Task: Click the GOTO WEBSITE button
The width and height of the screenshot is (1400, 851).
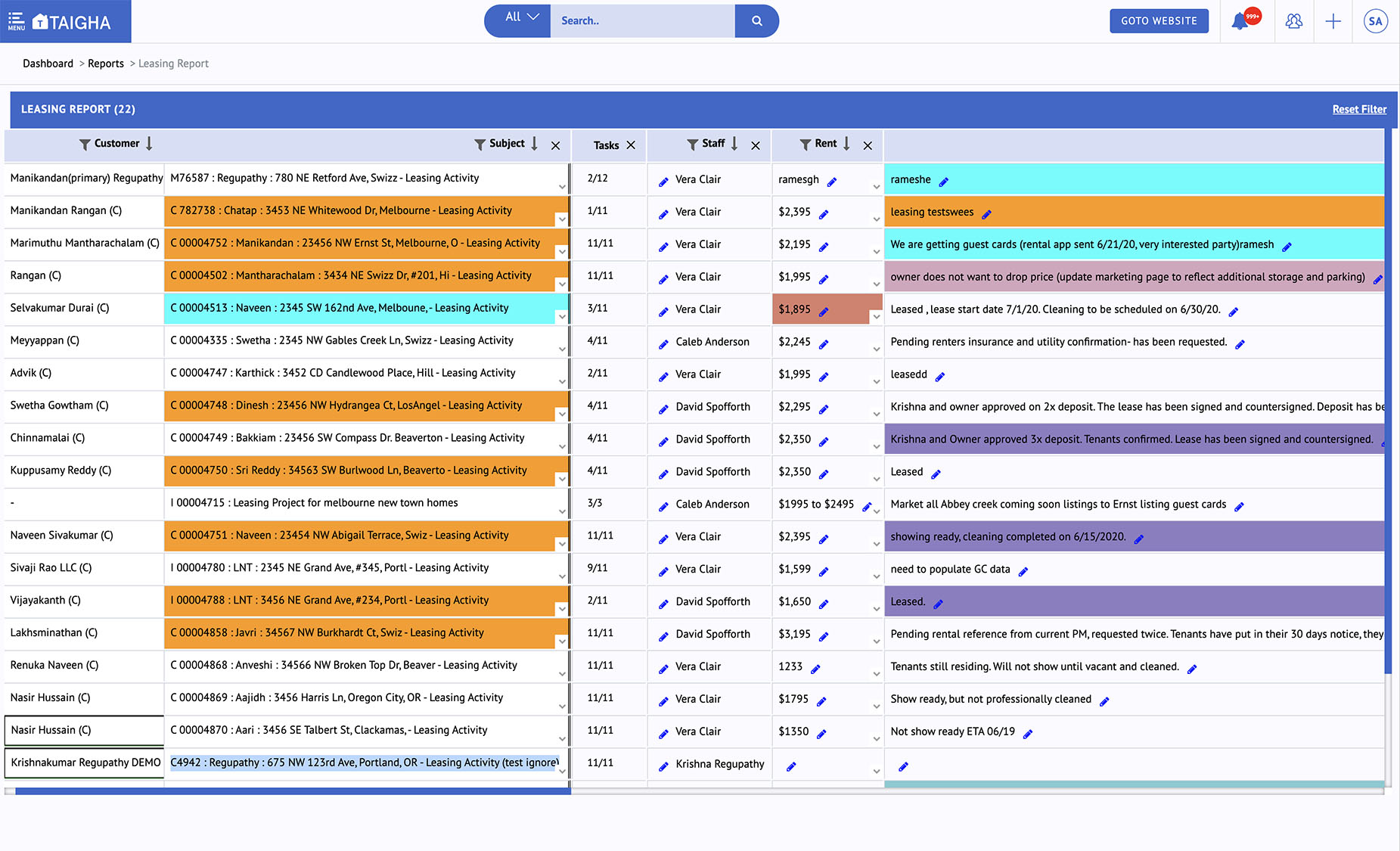Action: [1159, 21]
